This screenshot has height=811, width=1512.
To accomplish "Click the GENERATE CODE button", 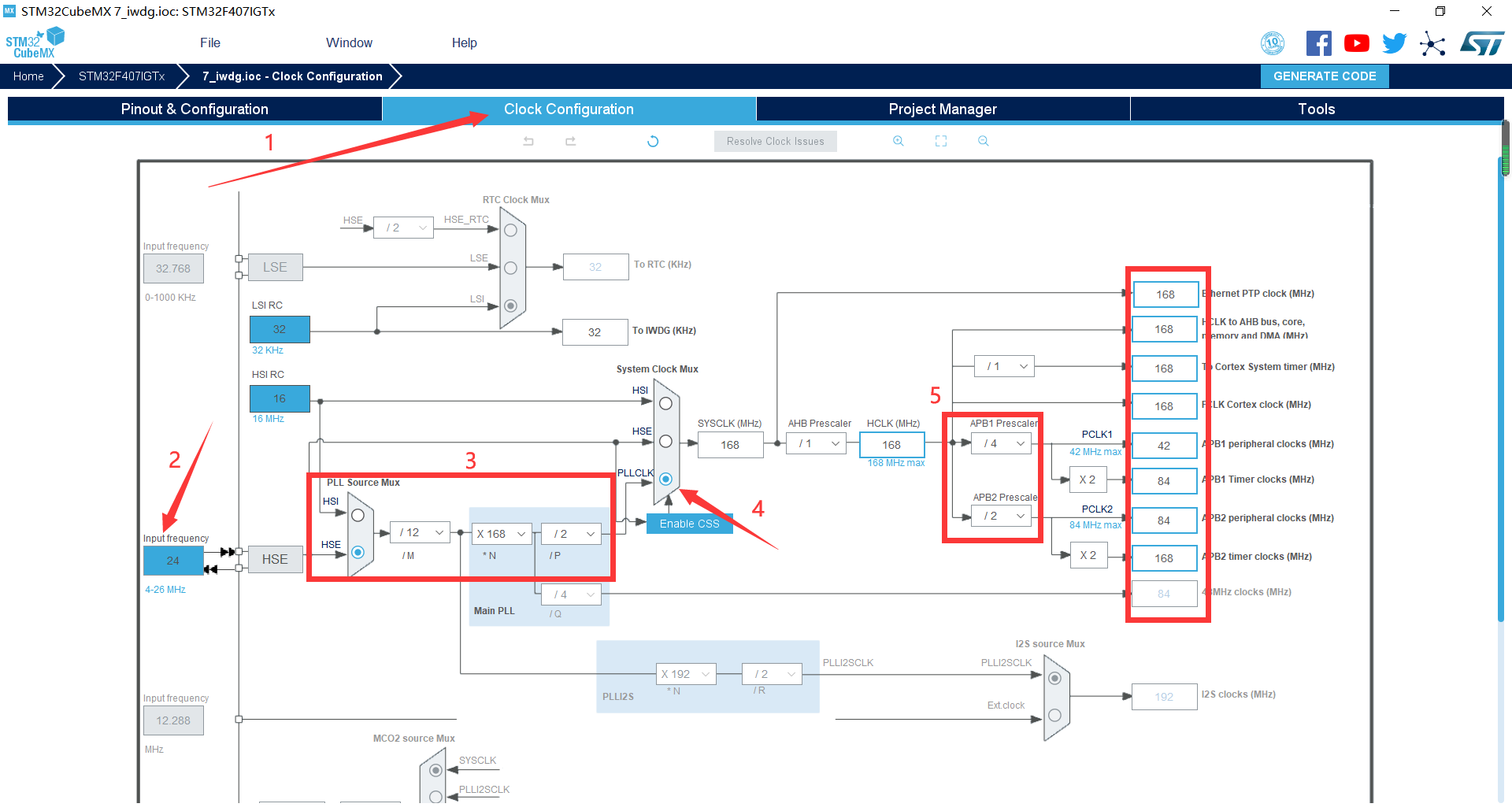I will [x=1325, y=76].
